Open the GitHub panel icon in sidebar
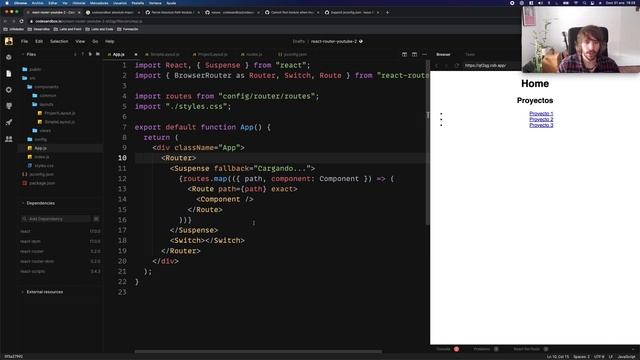Screen dimensions: 640x360 (x=9, y=106)
